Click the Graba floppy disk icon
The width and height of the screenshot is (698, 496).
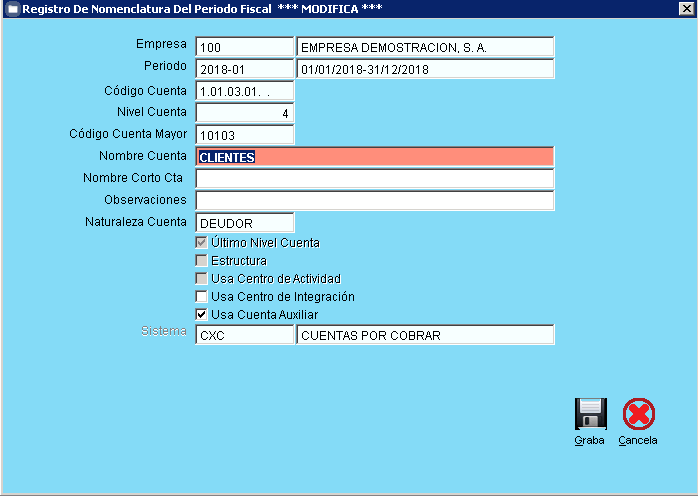(x=590, y=414)
